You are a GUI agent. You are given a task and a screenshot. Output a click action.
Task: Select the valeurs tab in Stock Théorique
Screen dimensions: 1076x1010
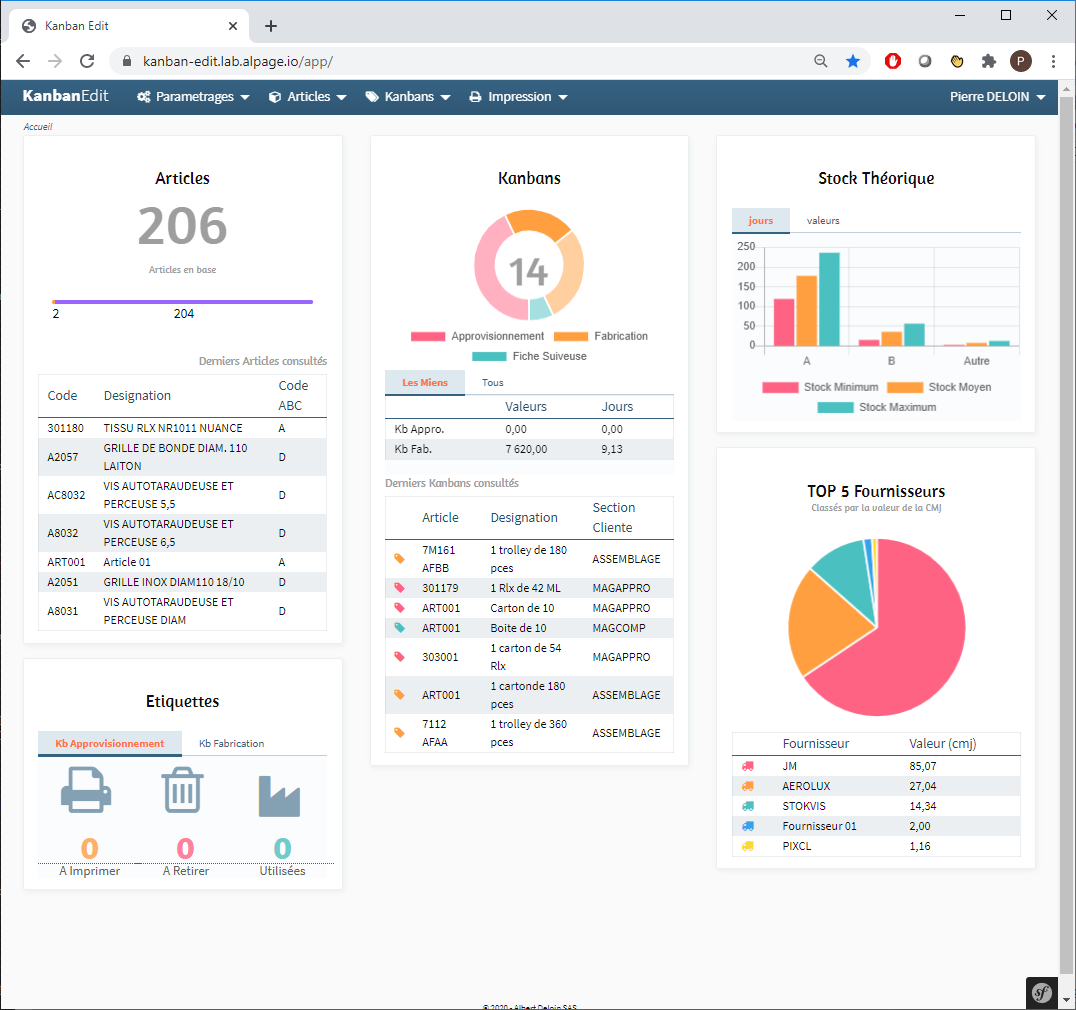[823, 220]
